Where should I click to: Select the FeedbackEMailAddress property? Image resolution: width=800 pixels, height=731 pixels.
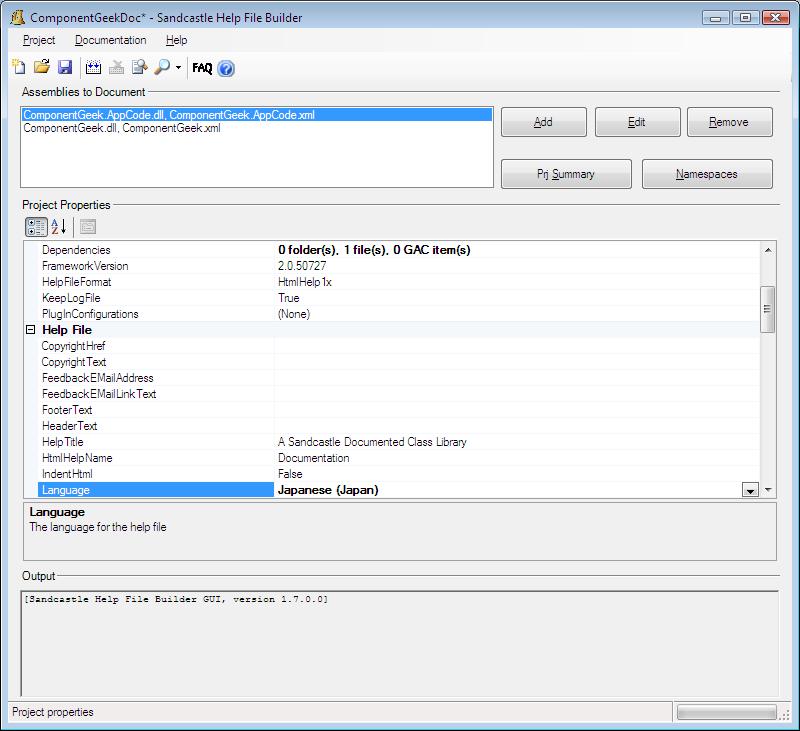[x=97, y=378]
